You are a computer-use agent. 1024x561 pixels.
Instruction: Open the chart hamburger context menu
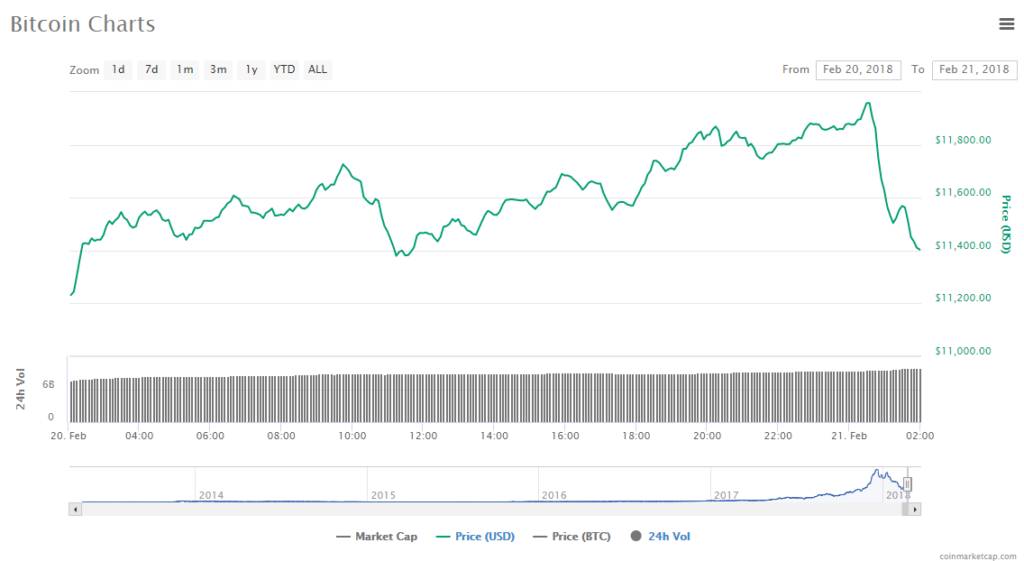tap(1006, 24)
